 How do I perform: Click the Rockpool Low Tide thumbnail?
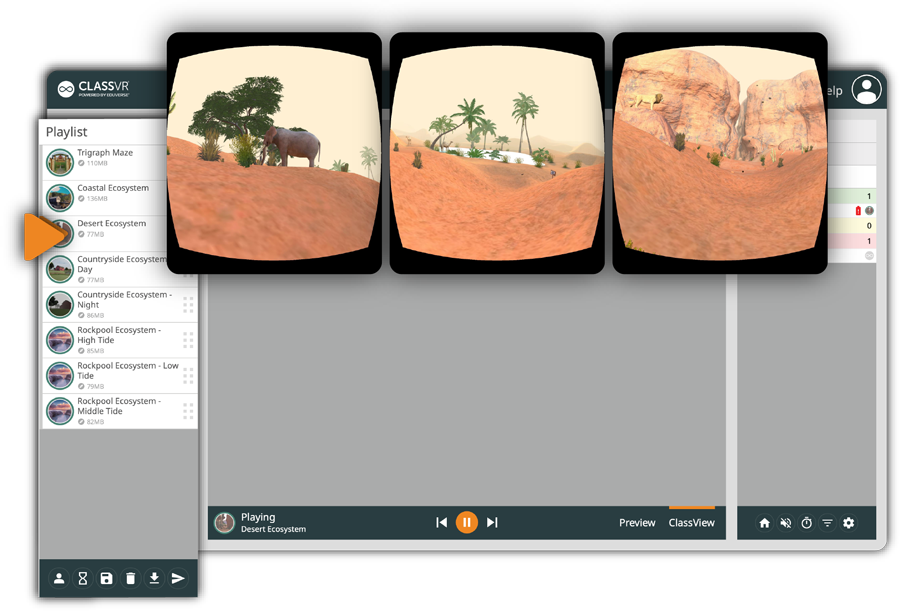click(x=60, y=376)
